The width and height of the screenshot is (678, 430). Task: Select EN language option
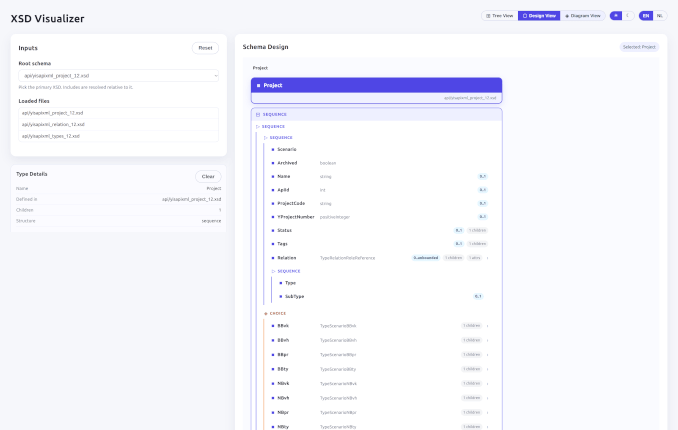point(646,16)
